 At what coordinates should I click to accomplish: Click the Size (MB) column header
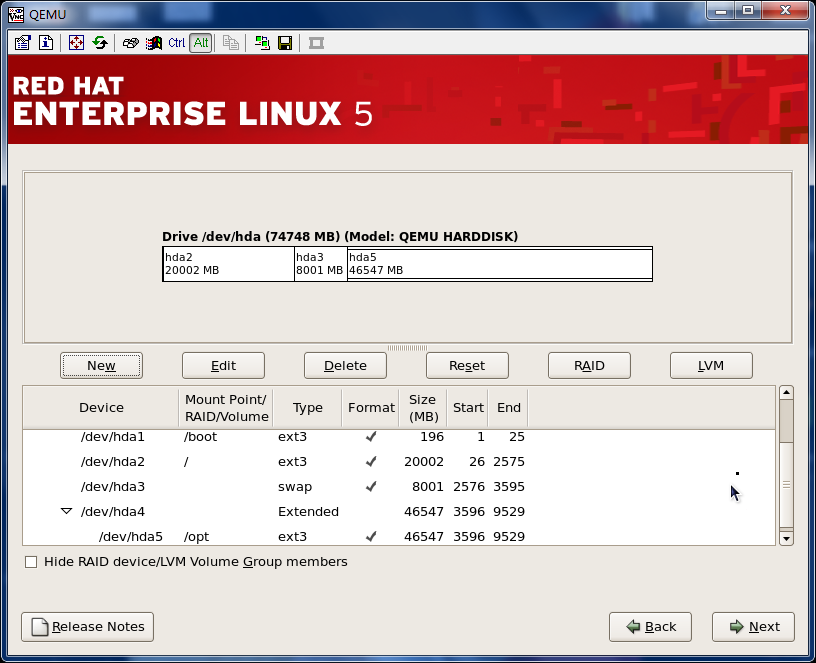(x=423, y=407)
